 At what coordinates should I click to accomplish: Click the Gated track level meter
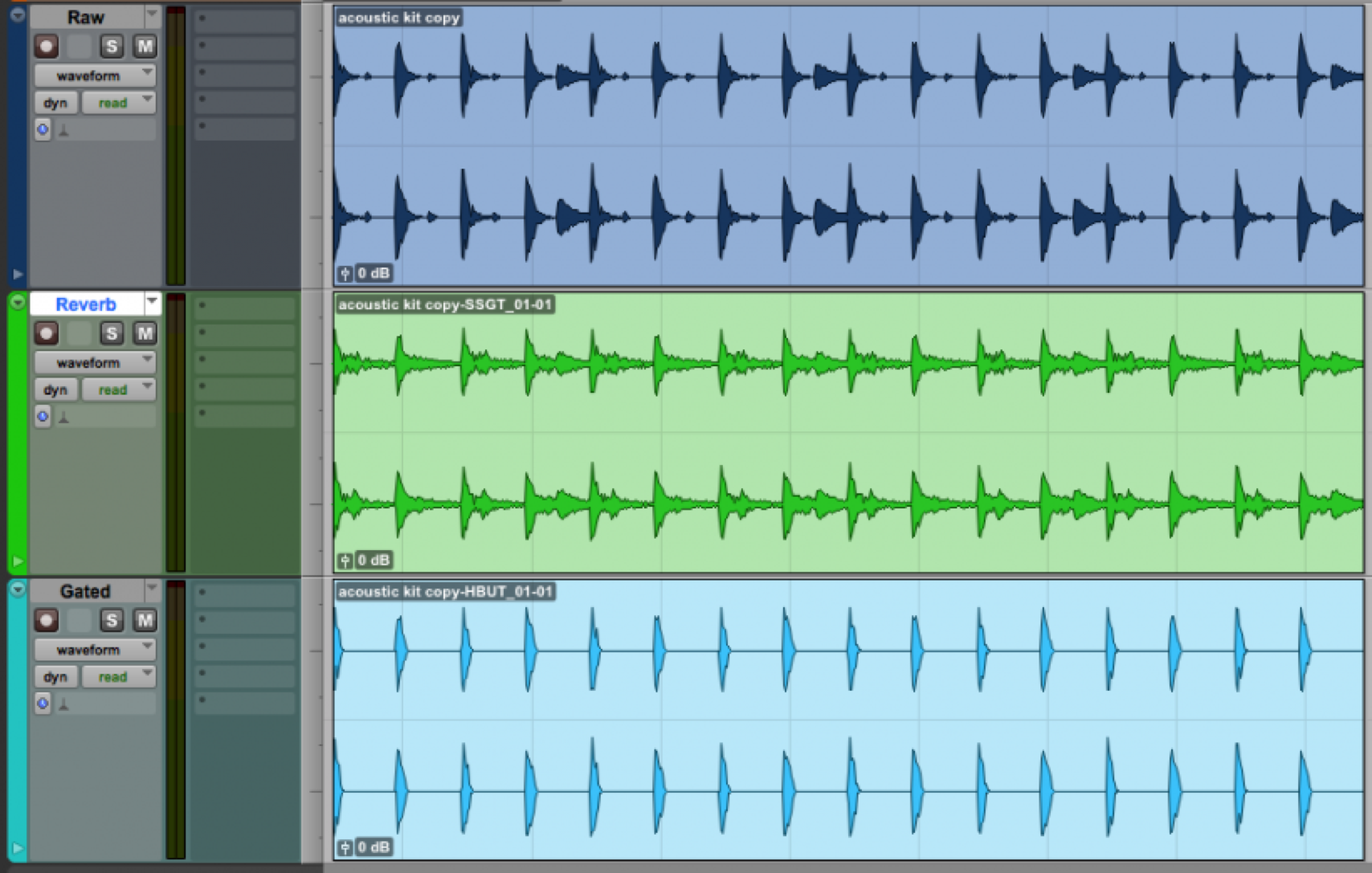pyautogui.click(x=176, y=720)
